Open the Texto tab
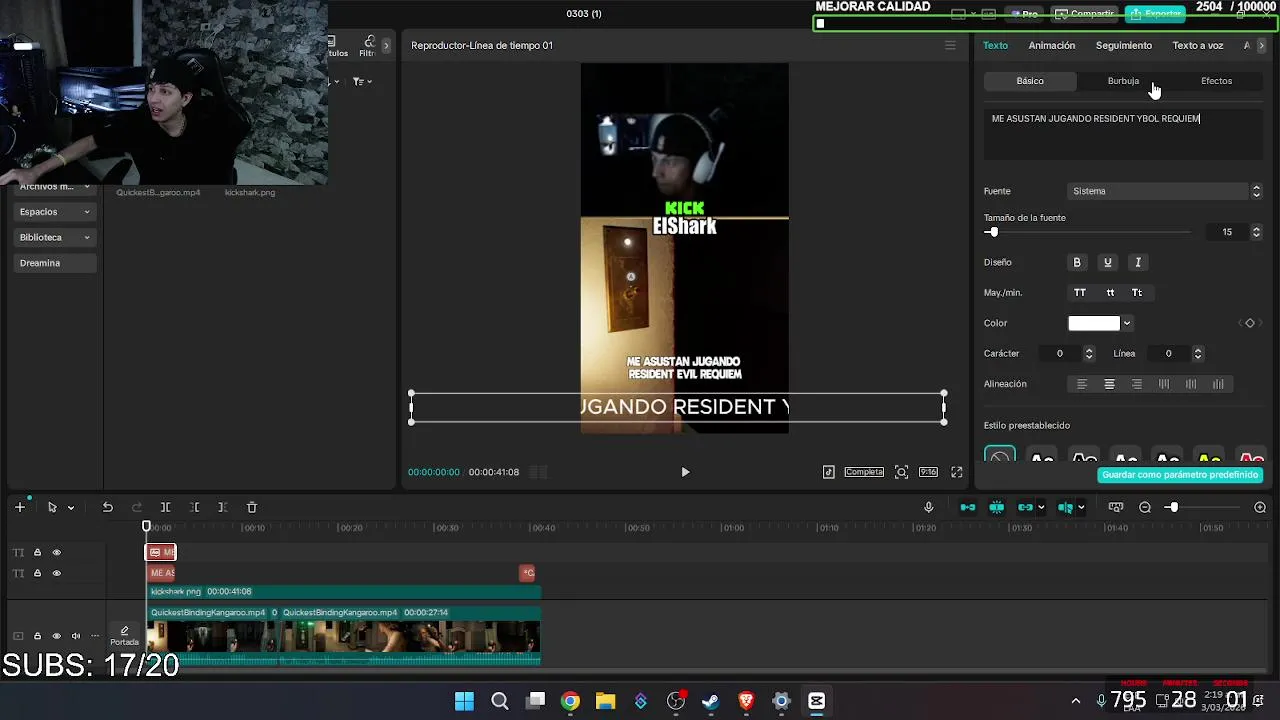The width and height of the screenshot is (1280, 720). point(995,45)
